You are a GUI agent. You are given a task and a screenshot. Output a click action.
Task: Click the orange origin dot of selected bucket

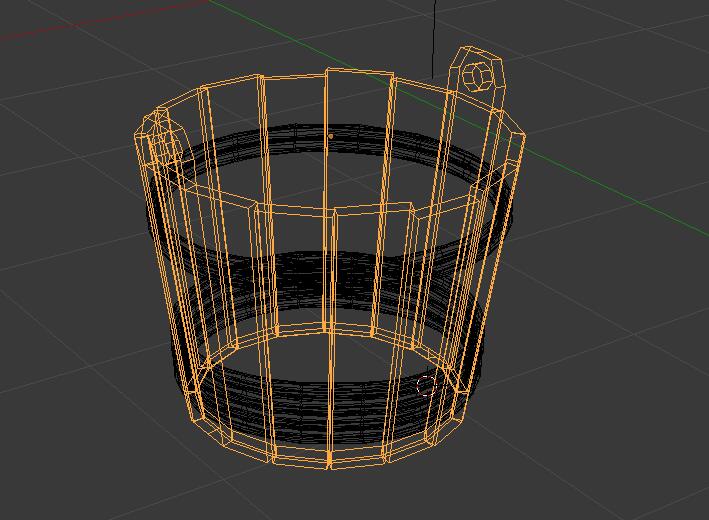click(x=331, y=136)
